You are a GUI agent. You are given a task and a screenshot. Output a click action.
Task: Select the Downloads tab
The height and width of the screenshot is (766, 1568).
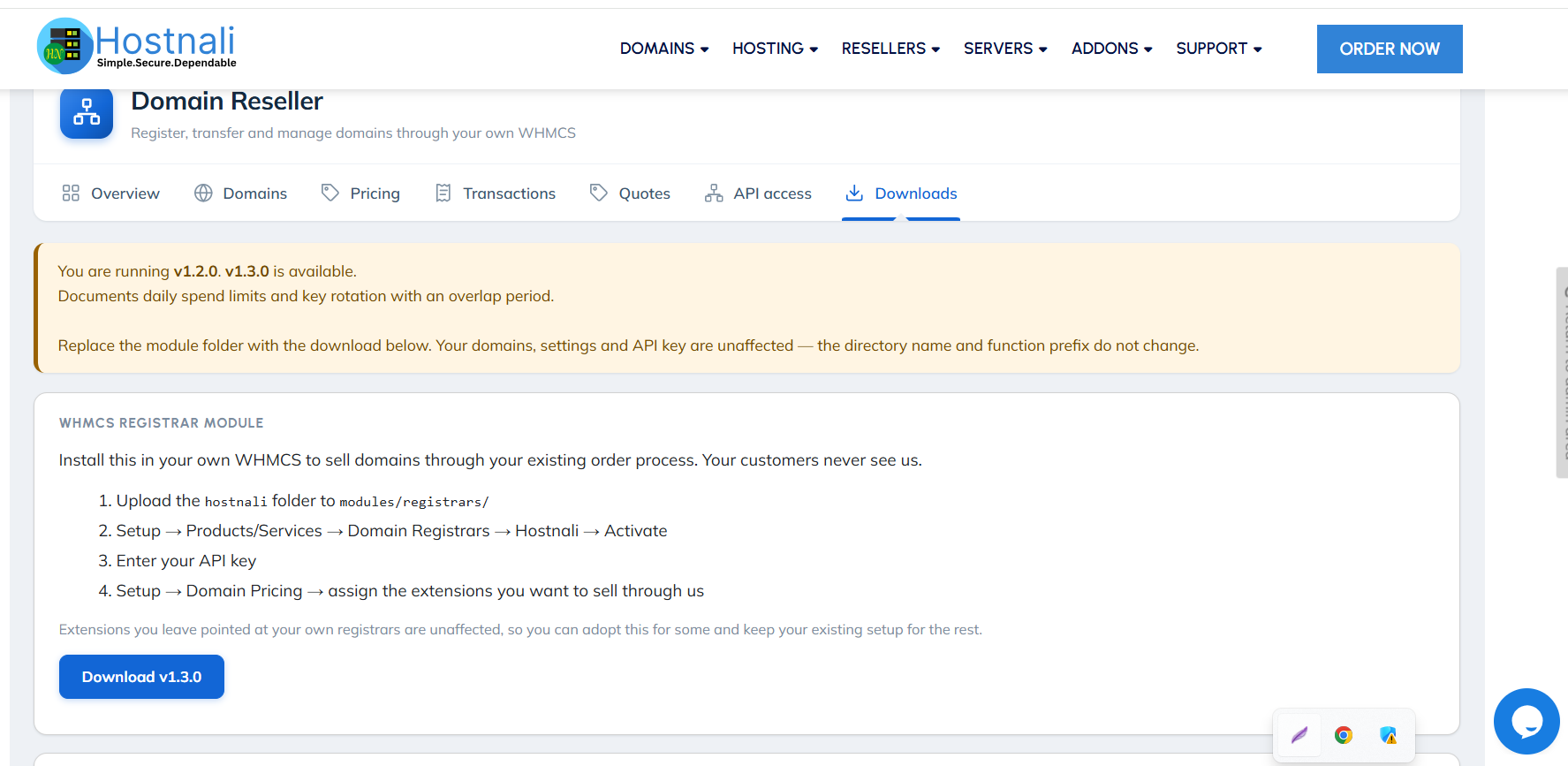[x=901, y=193]
